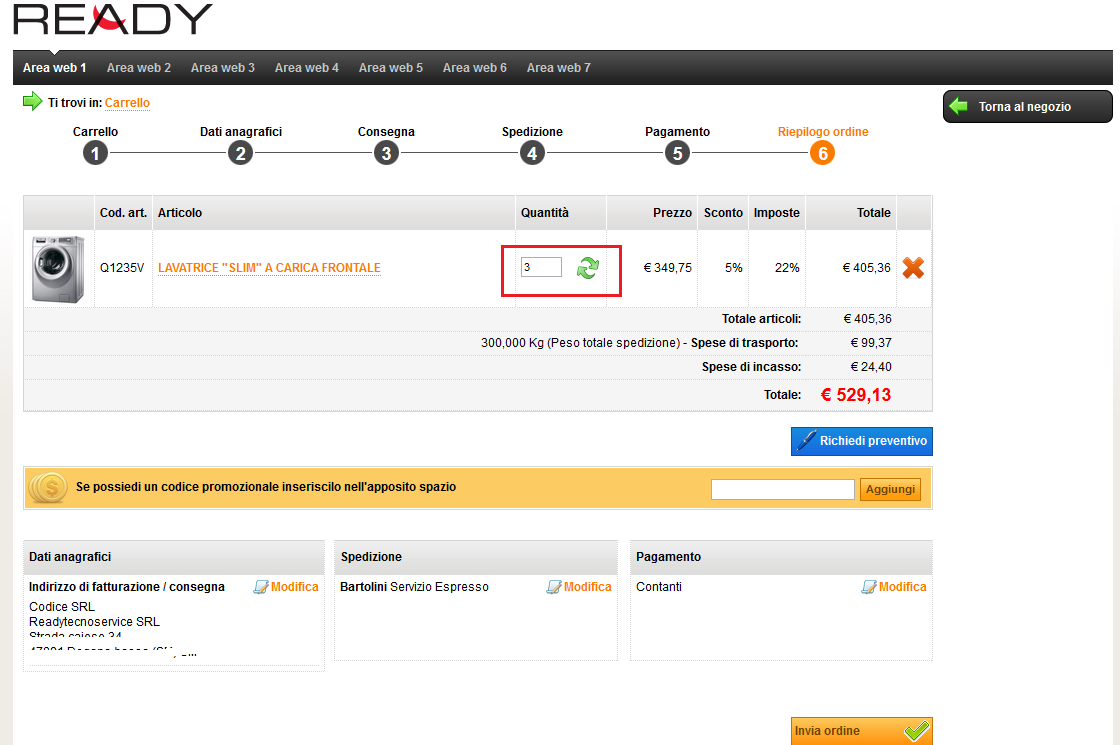This screenshot has height=745, width=1120.
Task: Submit with the Invia ordine button
Action: [x=861, y=731]
